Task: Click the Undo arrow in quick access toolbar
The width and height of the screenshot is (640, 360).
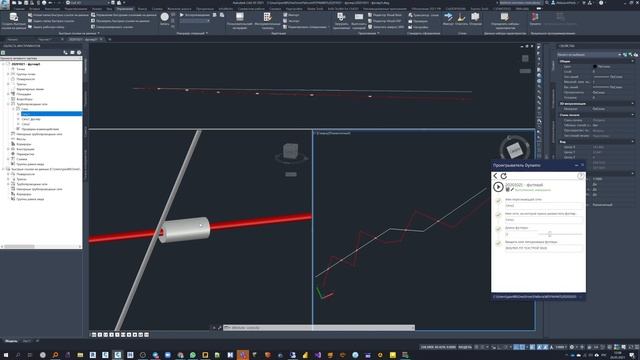Action: [x=50, y=2]
